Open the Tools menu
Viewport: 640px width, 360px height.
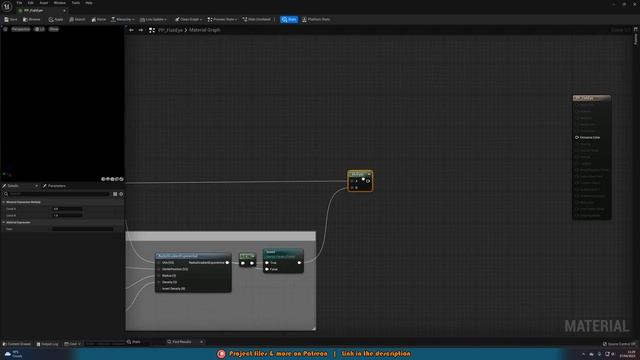pos(76,3)
